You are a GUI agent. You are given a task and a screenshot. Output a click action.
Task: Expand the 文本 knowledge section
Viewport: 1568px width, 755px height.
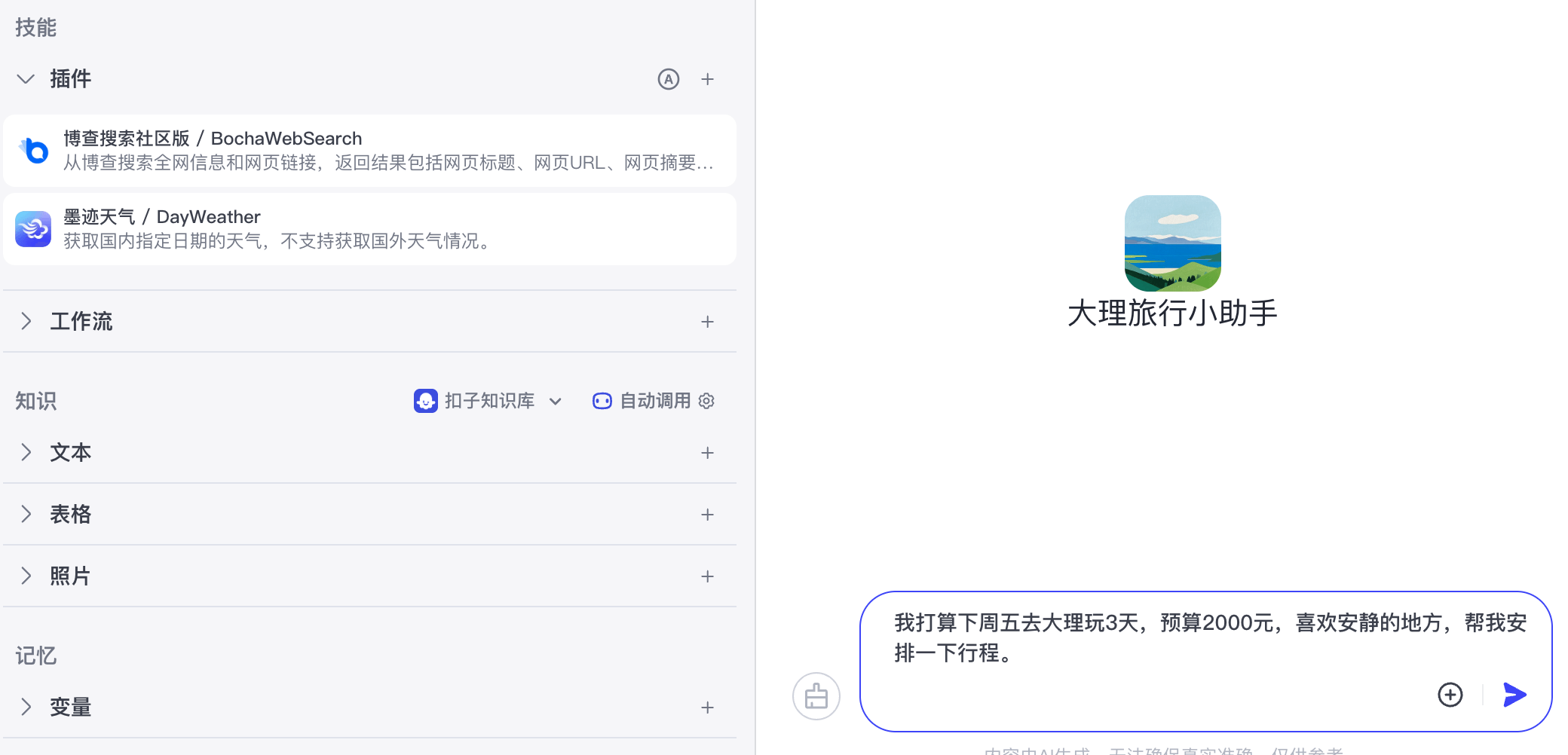pyautogui.click(x=26, y=453)
